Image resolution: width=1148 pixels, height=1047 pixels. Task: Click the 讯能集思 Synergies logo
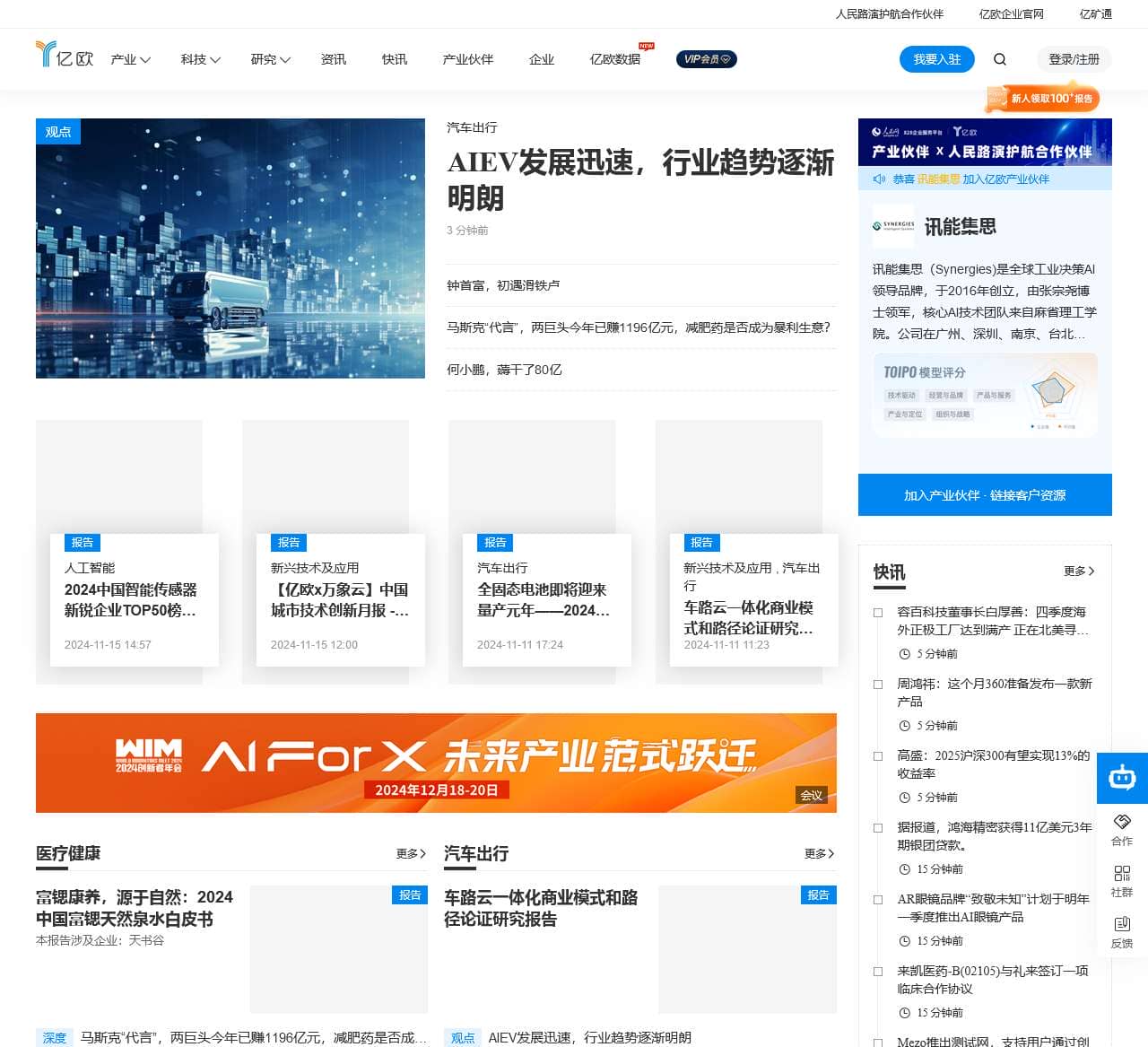click(893, 226)
